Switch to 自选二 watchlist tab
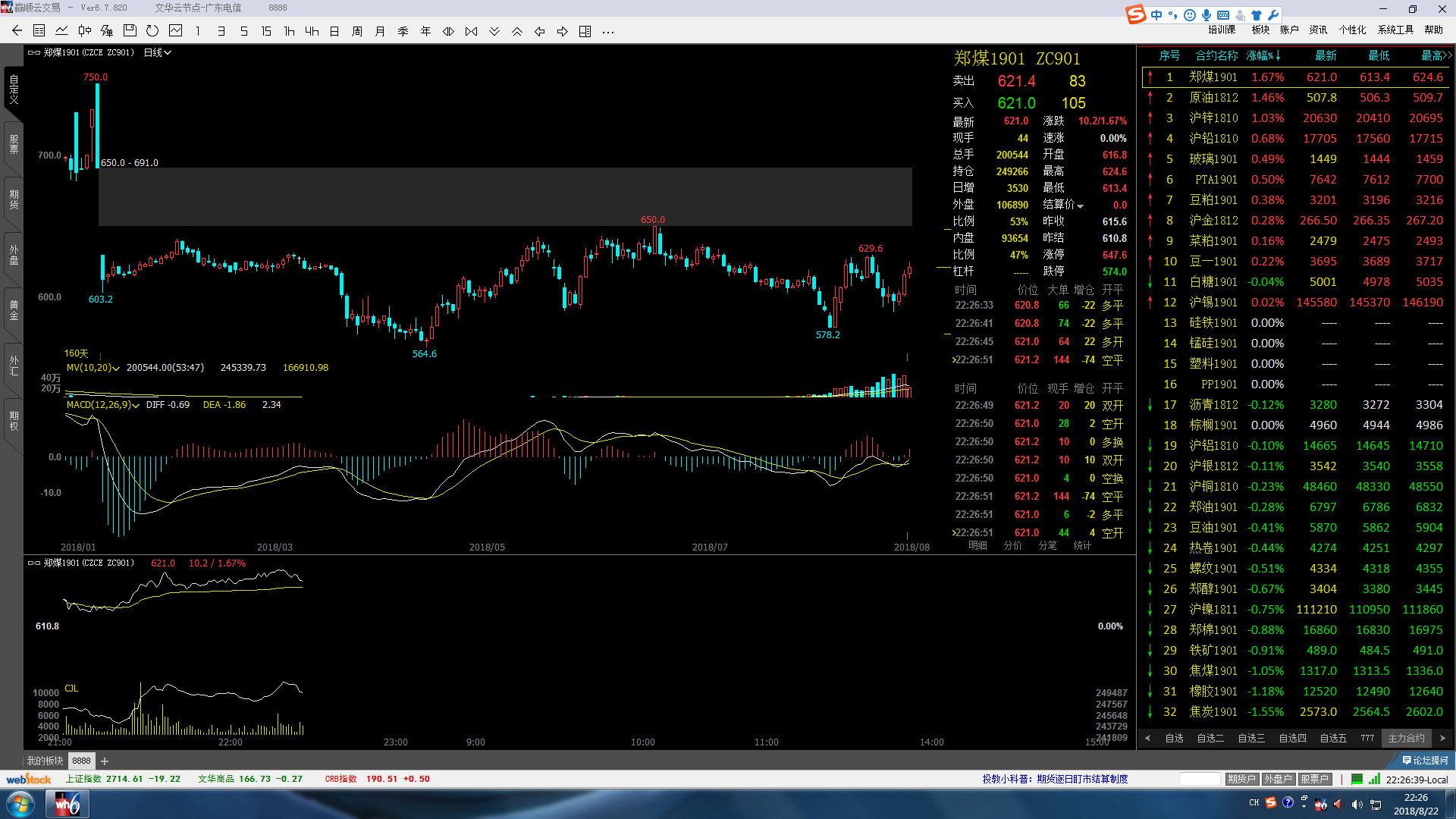This screenshot has height=819, width=1456. coord(1210,738)
